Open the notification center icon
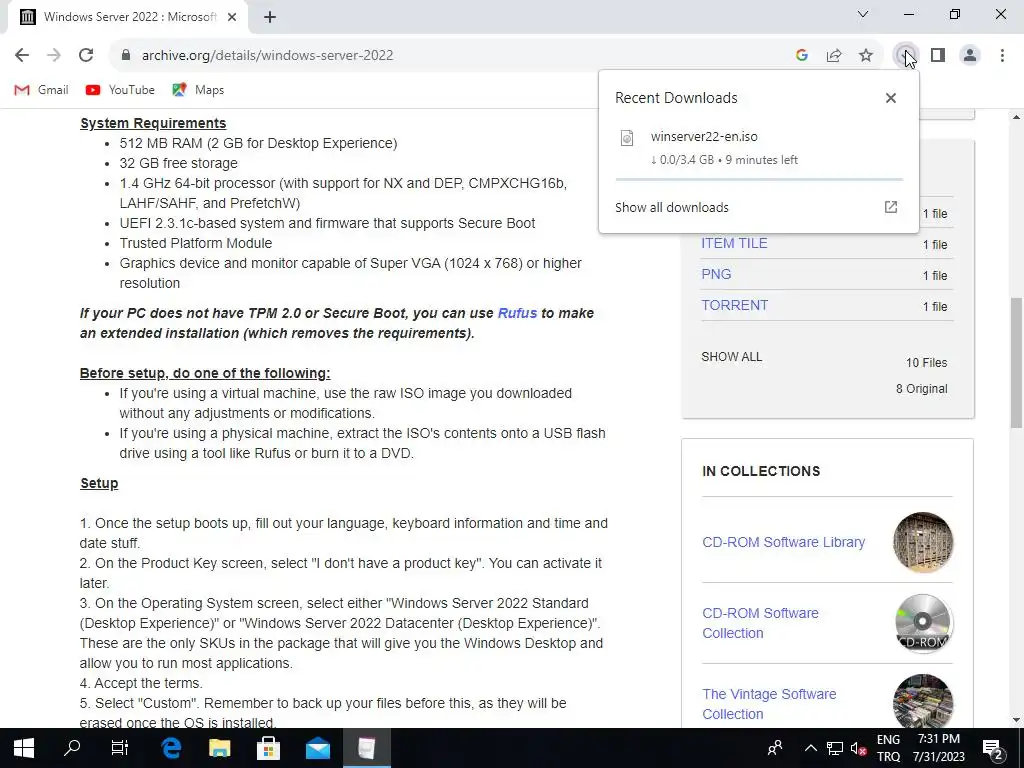The width and height of the screenshot is (1024, 768). [x=993, y=748]
